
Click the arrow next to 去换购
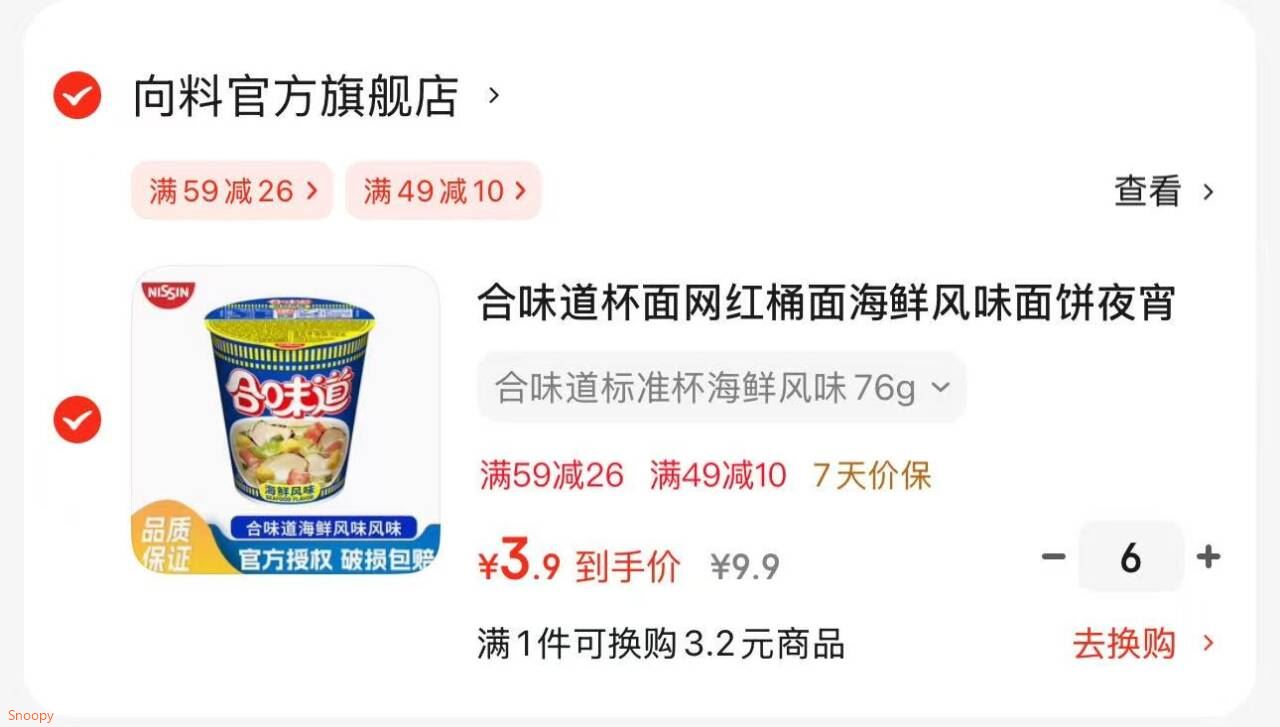tap(1208, 643)
